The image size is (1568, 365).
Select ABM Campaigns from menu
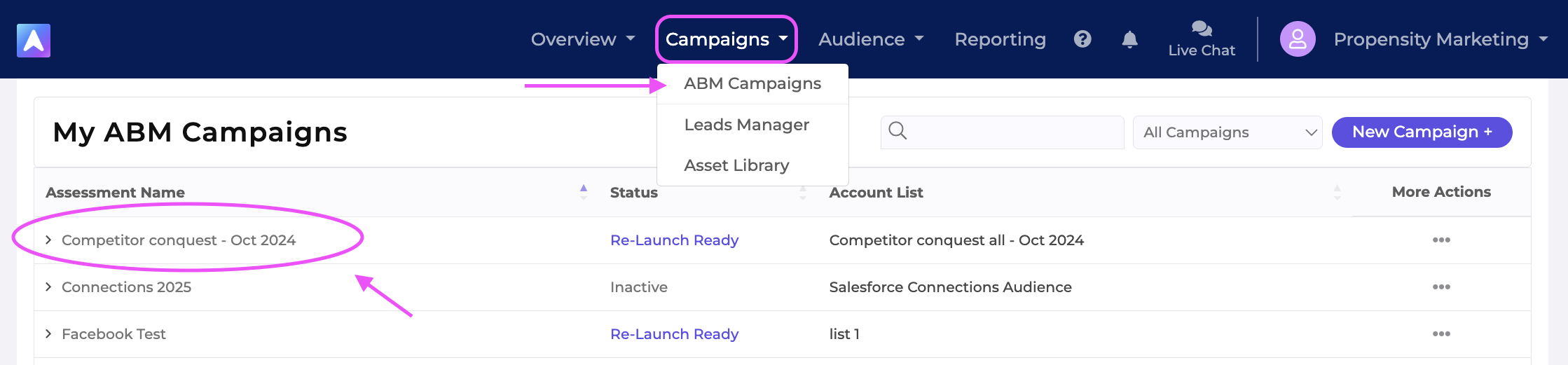tap(752, 83)
